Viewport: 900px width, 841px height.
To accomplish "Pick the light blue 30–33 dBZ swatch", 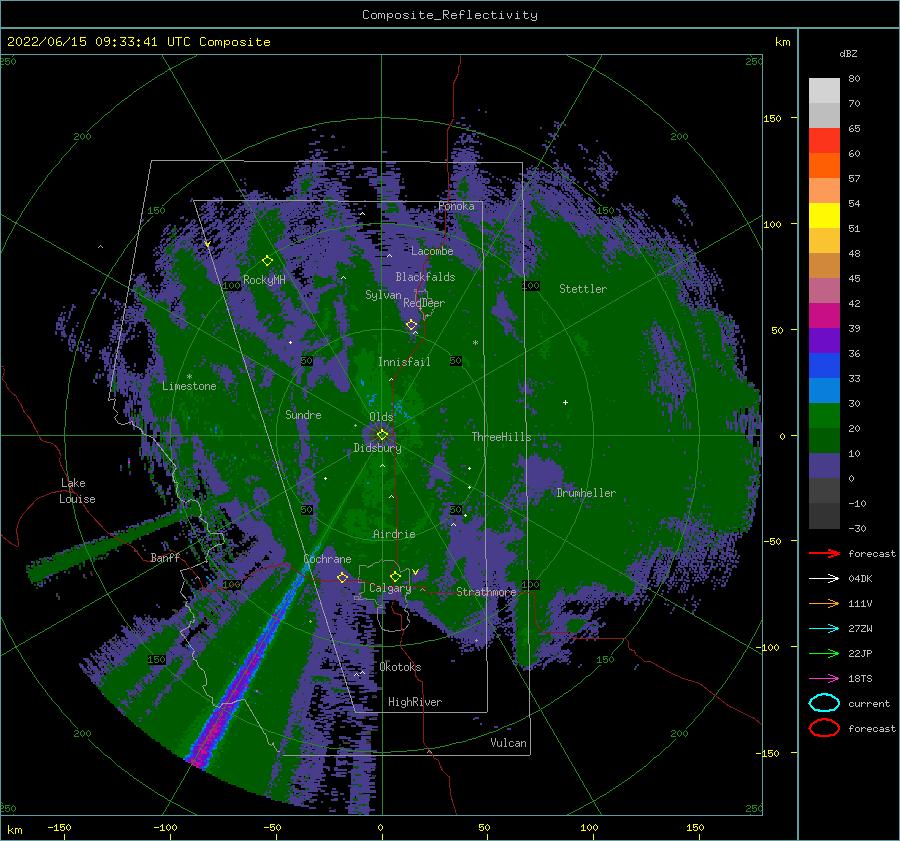I will pyautogui.click(x=824, y=391).
